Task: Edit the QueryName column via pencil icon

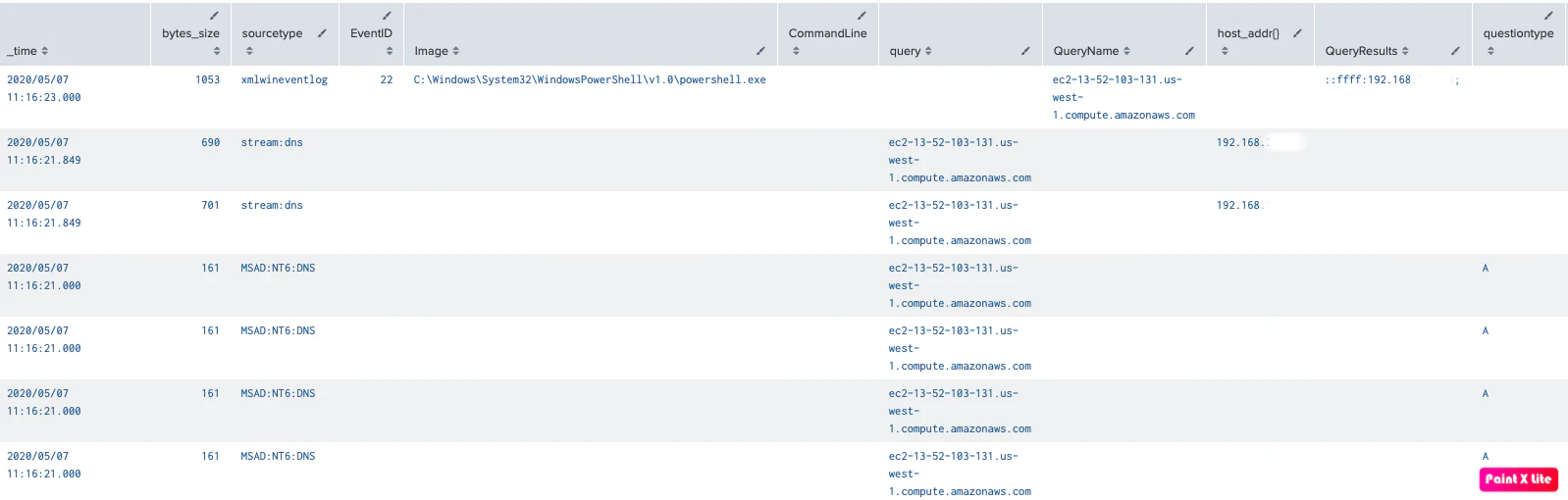Action: coord(1189,51)
